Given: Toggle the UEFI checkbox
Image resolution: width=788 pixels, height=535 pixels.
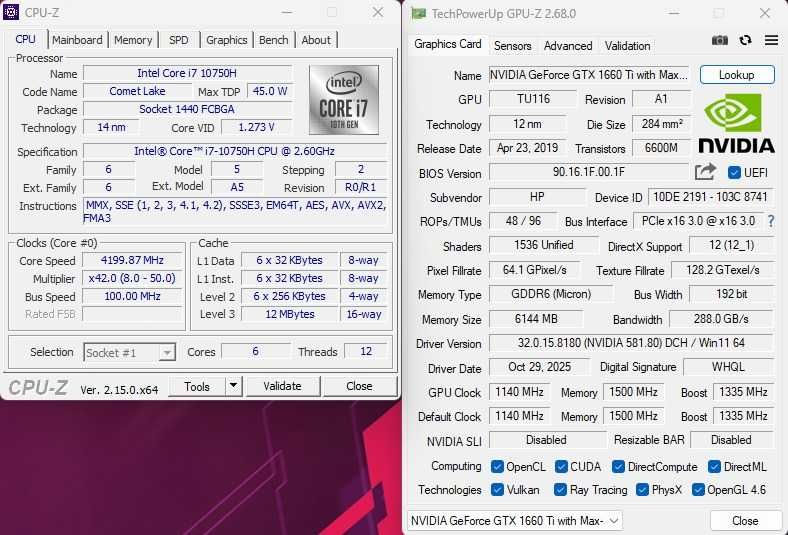Looking at the screenshot, I should 734,172.
